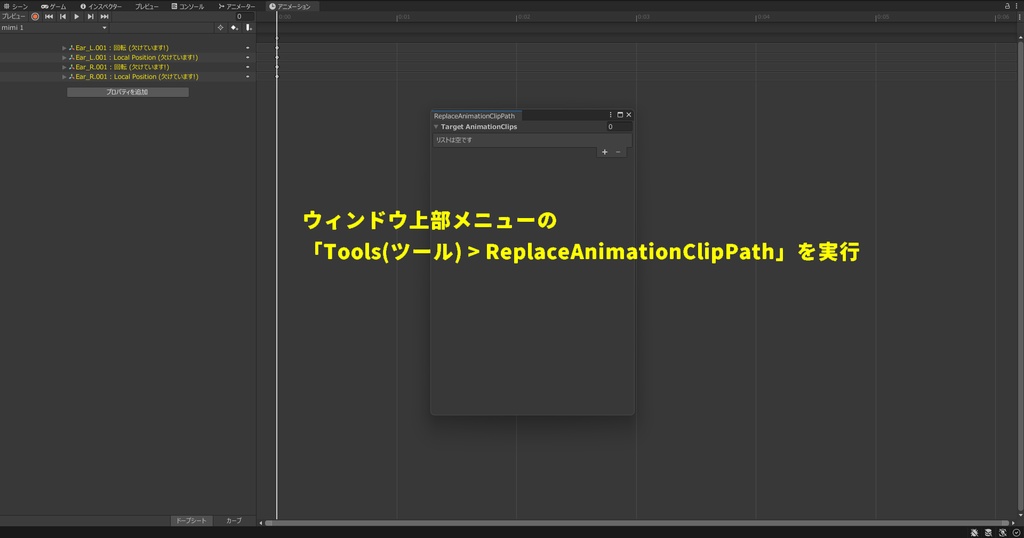The height and width of the screenshot is (538, 1024).
Task: Open the mimi 1 clip dropdown
Action: pos(54,27)
